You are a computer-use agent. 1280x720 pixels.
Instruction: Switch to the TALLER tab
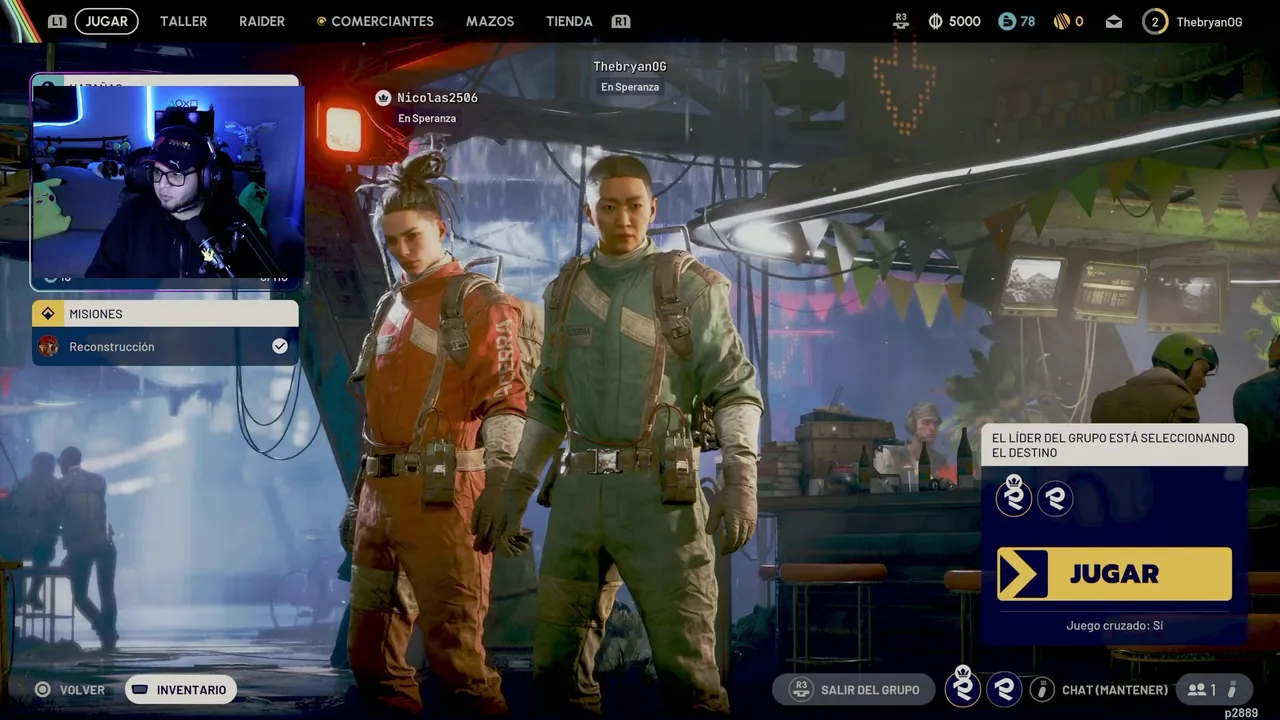(x=184, y=21)
